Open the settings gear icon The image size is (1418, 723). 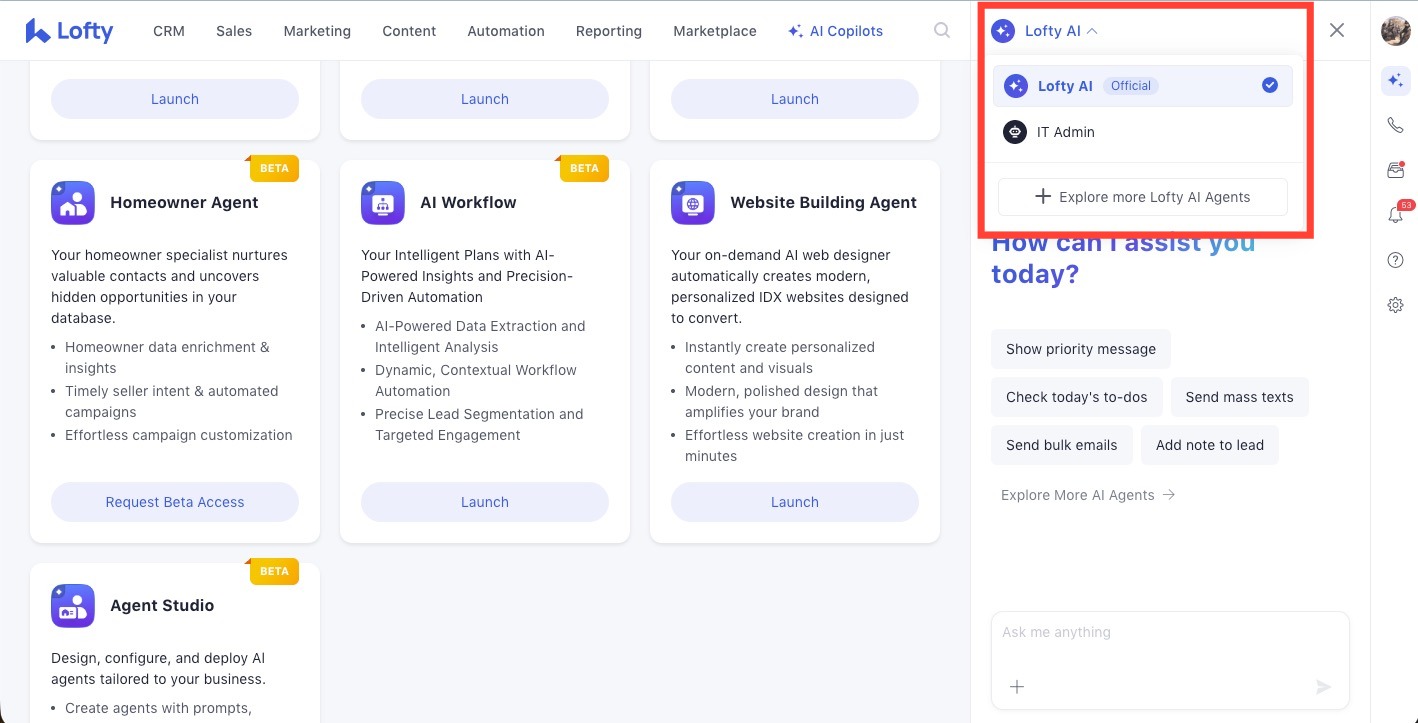click(x=1395, y=305)
